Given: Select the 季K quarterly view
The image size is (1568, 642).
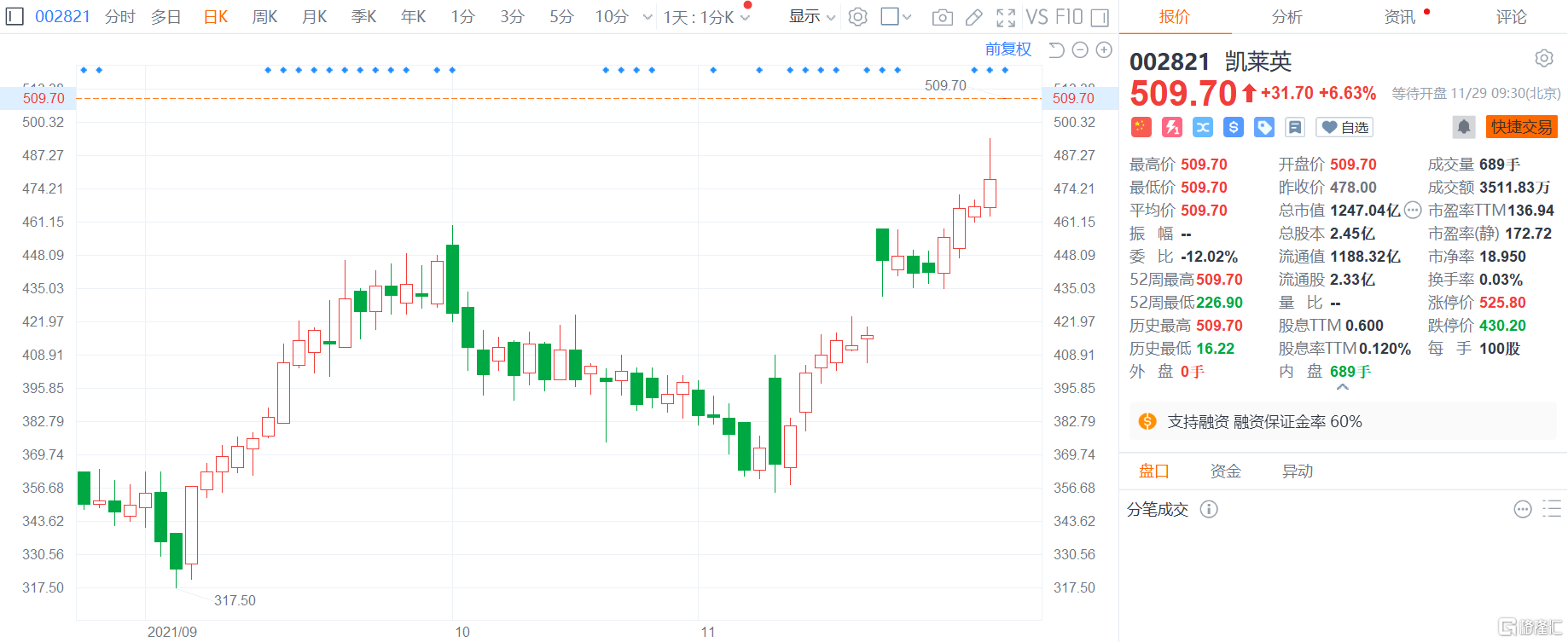Looking at the screenshot, I should (x=364, y=17).
